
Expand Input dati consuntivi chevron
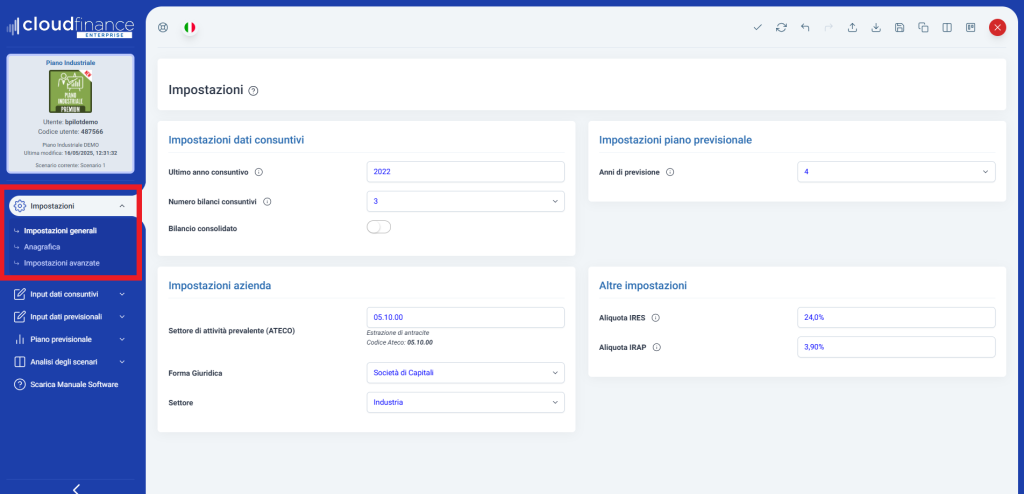click(x=122, y=294)
